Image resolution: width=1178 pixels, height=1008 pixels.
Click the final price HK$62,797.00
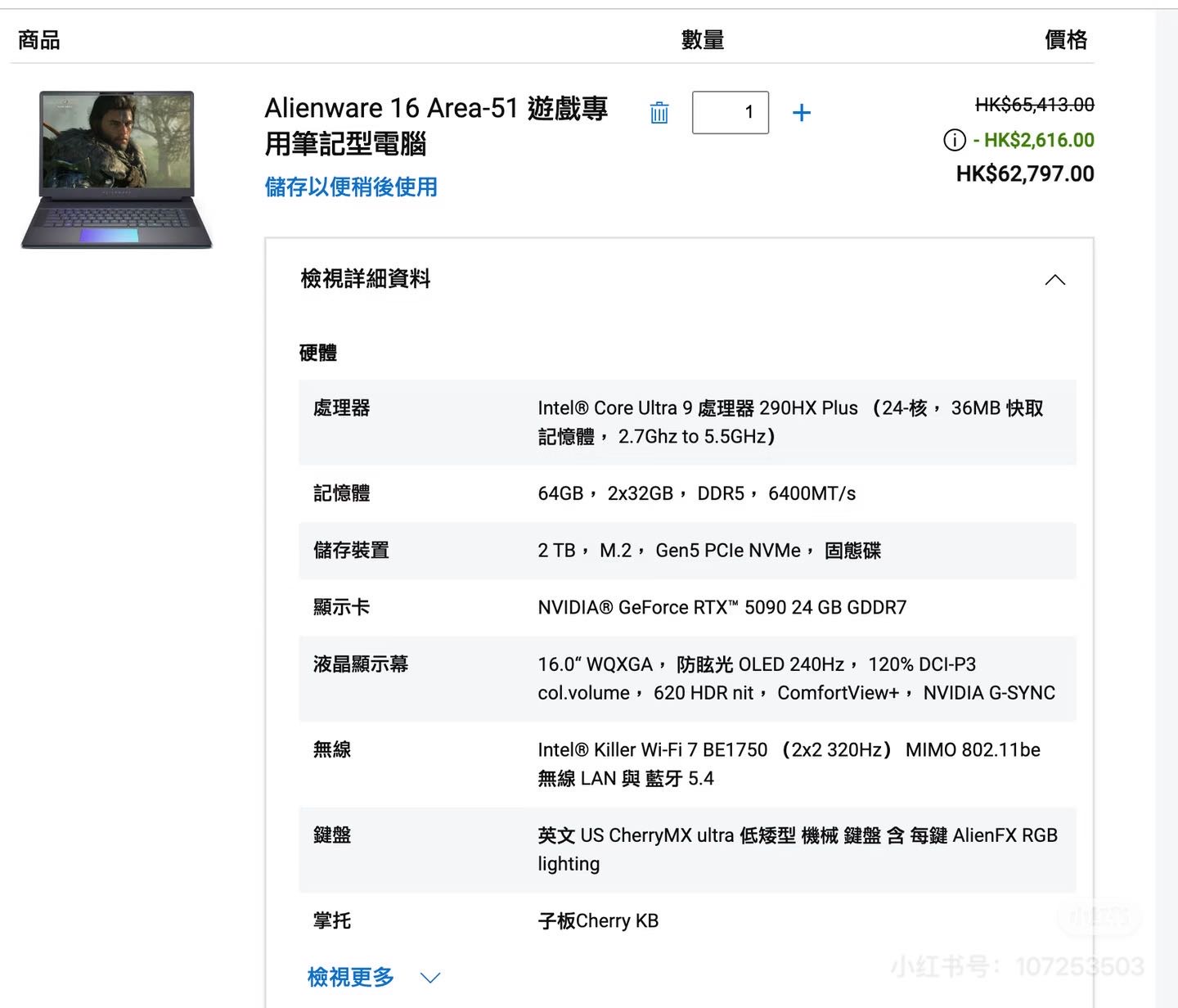[1025, 173]
